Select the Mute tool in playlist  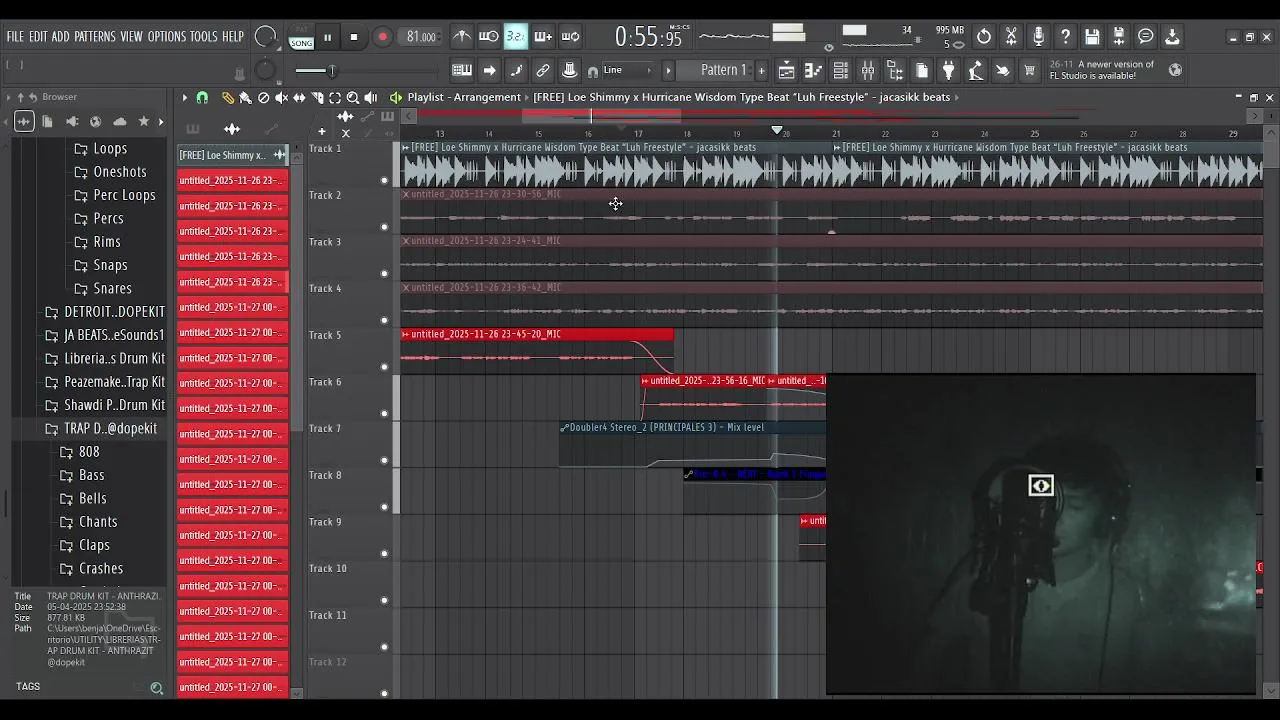click(281, 97)
